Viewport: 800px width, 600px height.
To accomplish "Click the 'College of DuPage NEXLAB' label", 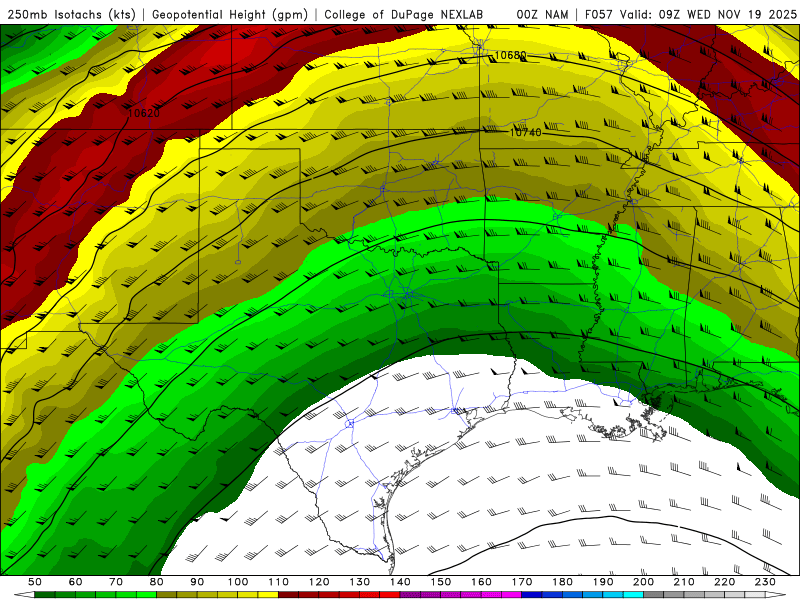I will (403, 14).
